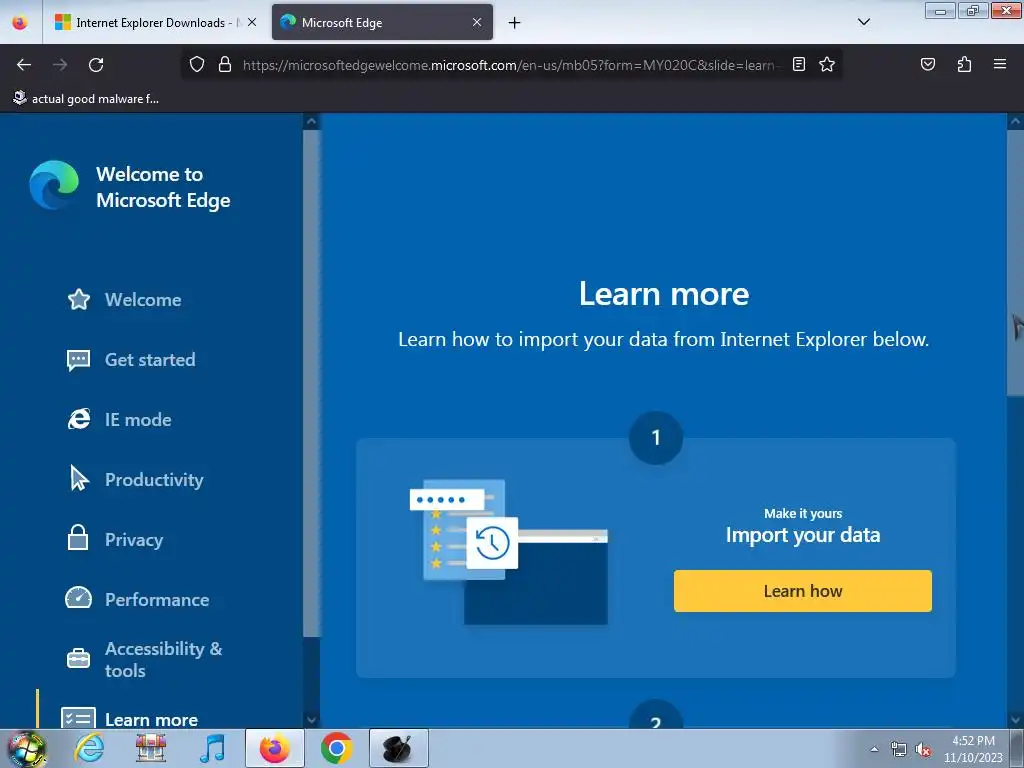Go back with the browser back arrow
The height and width of the screenshot is (768, 1024).
click(24, 65)
